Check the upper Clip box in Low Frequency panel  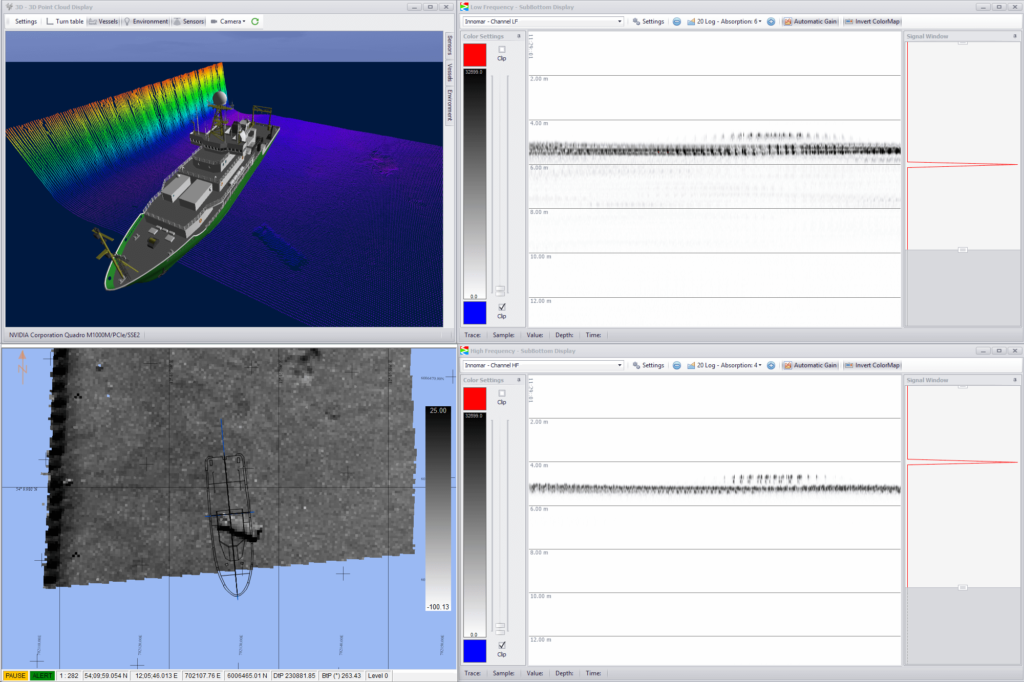point(502,50)
